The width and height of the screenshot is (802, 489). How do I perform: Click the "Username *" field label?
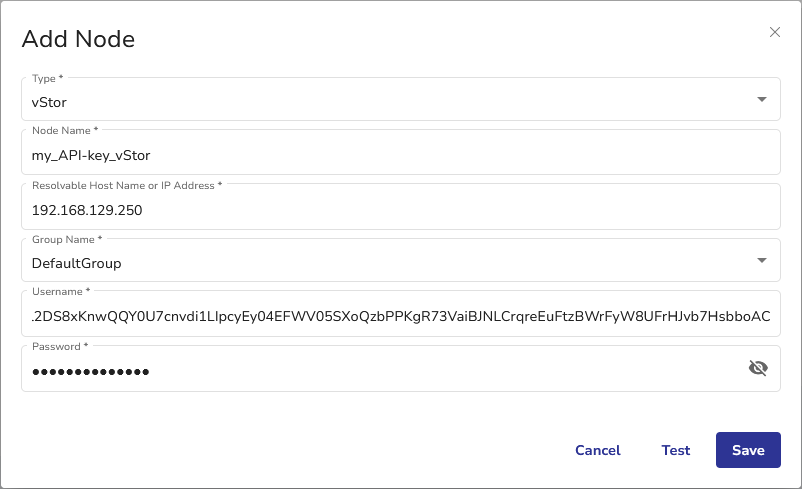tap(61, 291)
